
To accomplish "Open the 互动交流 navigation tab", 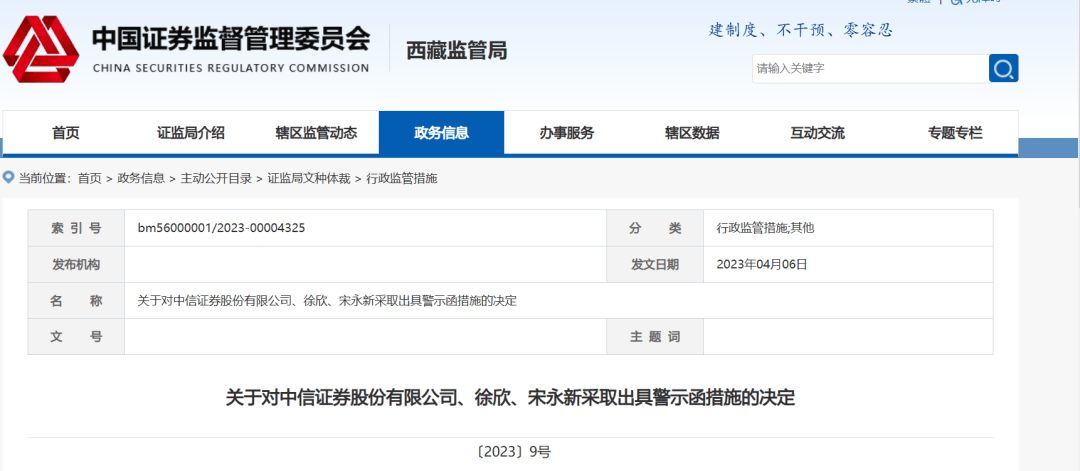I will pos(818,133).
